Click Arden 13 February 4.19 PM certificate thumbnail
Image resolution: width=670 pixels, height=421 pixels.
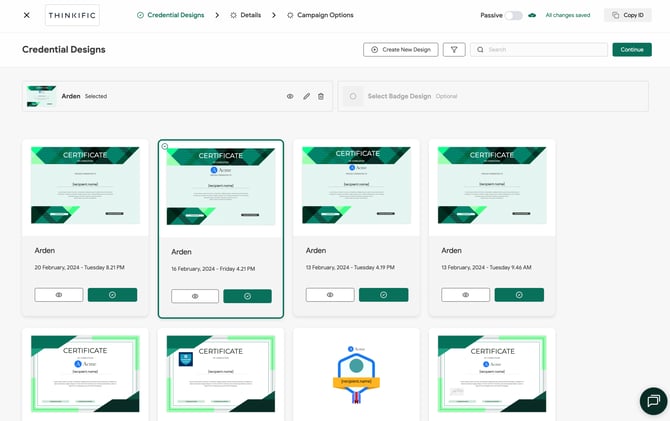click(356, 185)
